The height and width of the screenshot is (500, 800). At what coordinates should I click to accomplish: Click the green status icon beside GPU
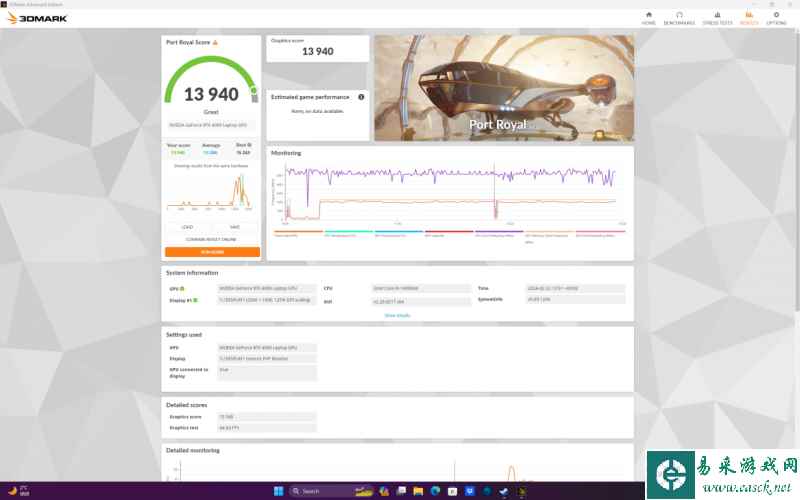click(182, 289)
